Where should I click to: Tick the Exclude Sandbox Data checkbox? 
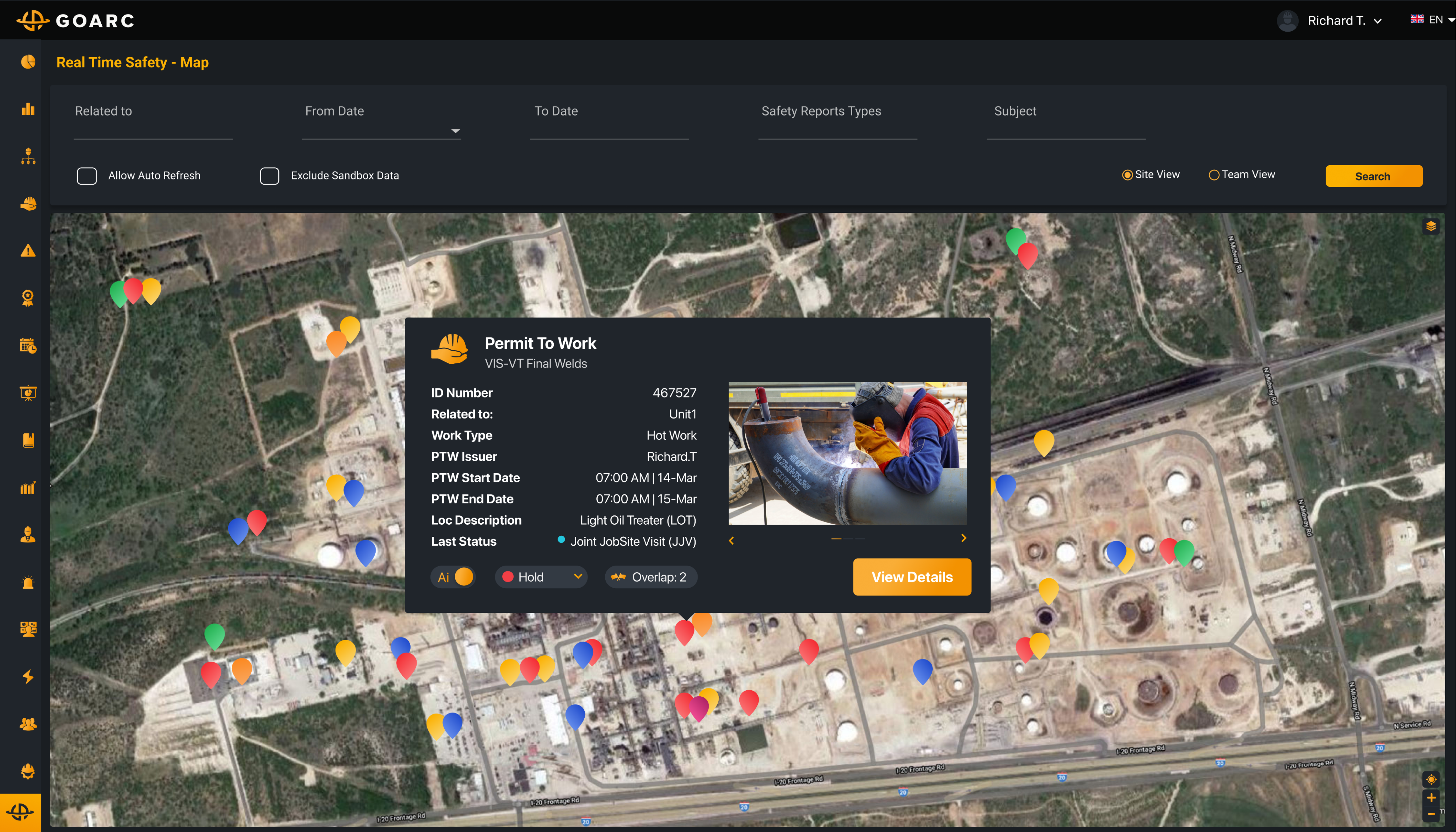click(x=270, y=176)
